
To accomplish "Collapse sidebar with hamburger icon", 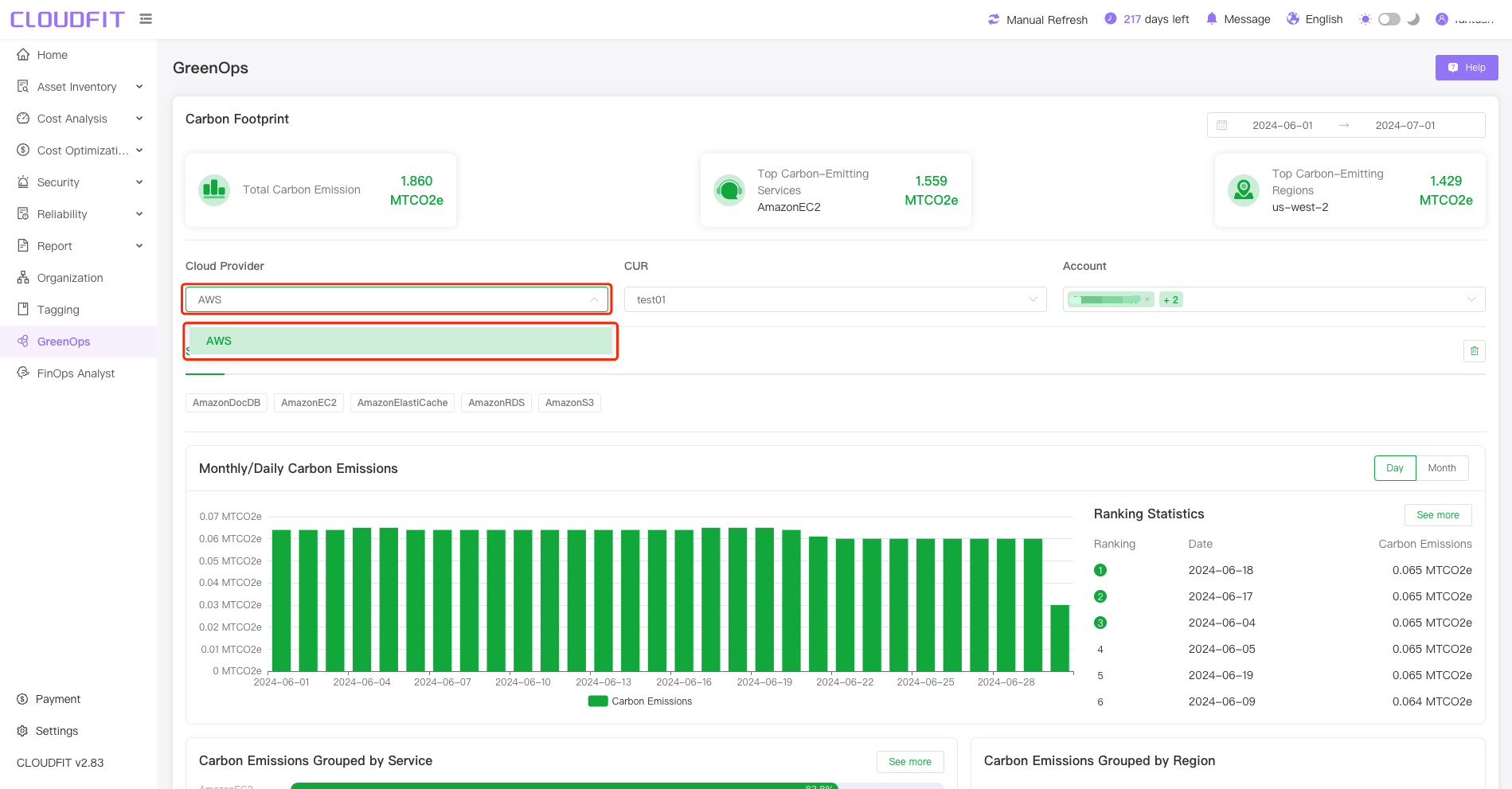I will 146,18.
